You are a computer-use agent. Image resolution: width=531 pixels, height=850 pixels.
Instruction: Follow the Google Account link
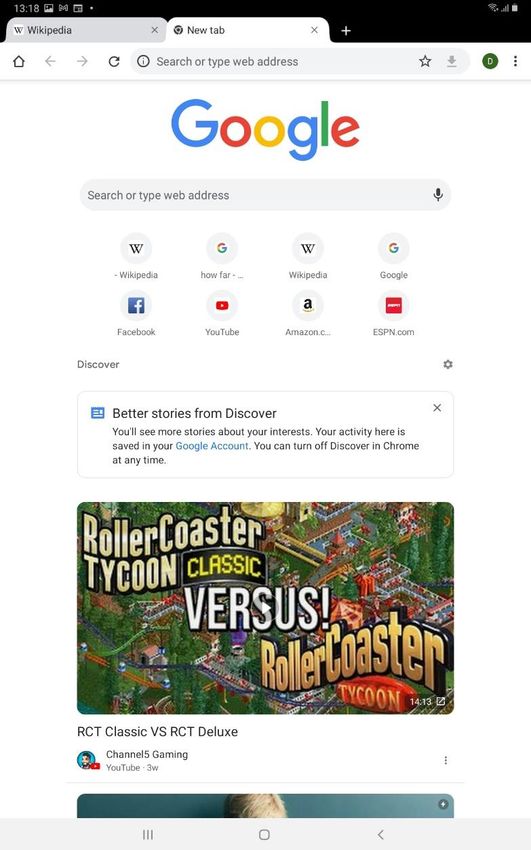click(x=212, y=446)
